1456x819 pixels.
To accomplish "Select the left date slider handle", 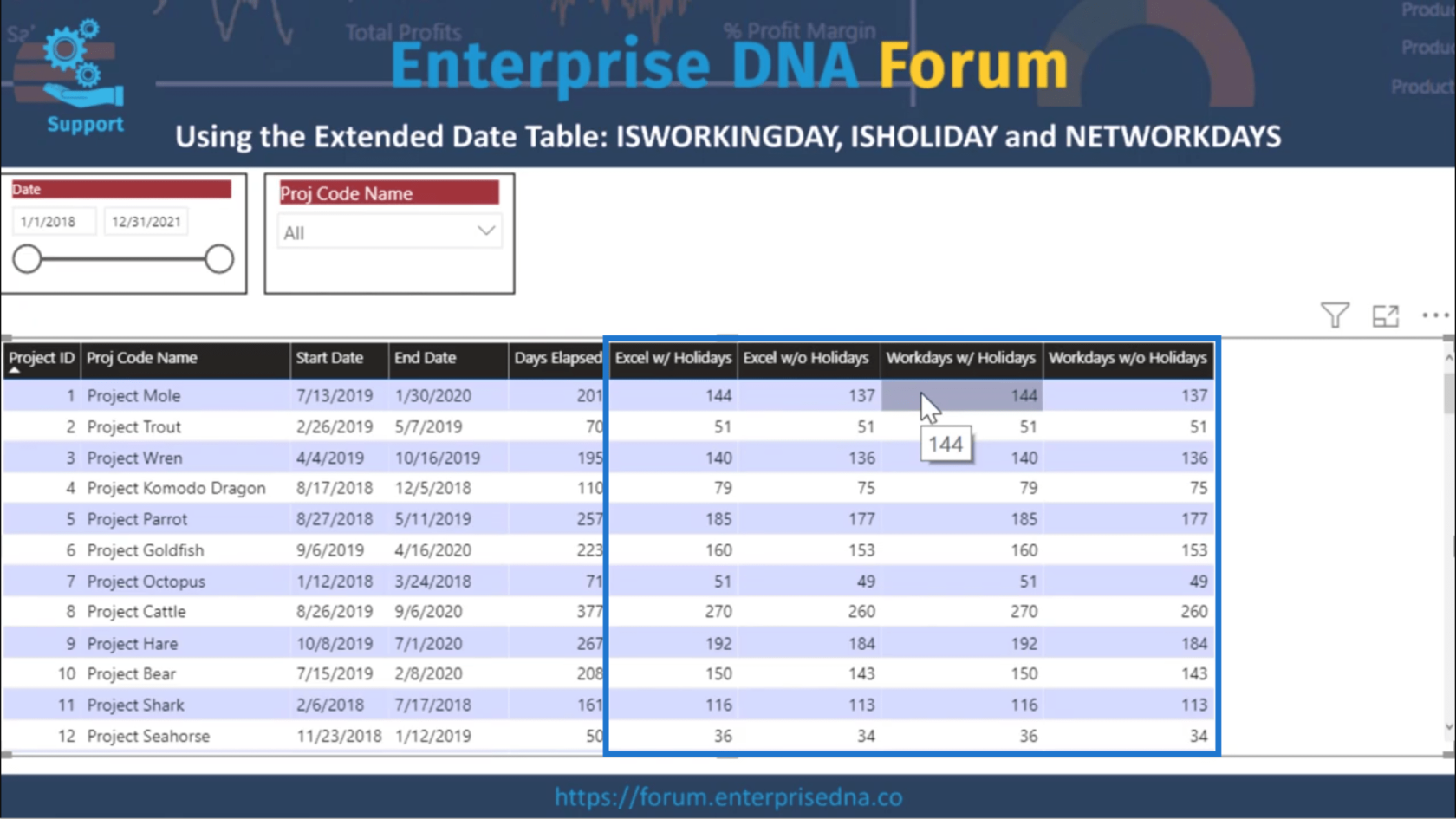I will click(x=28, y=258).
